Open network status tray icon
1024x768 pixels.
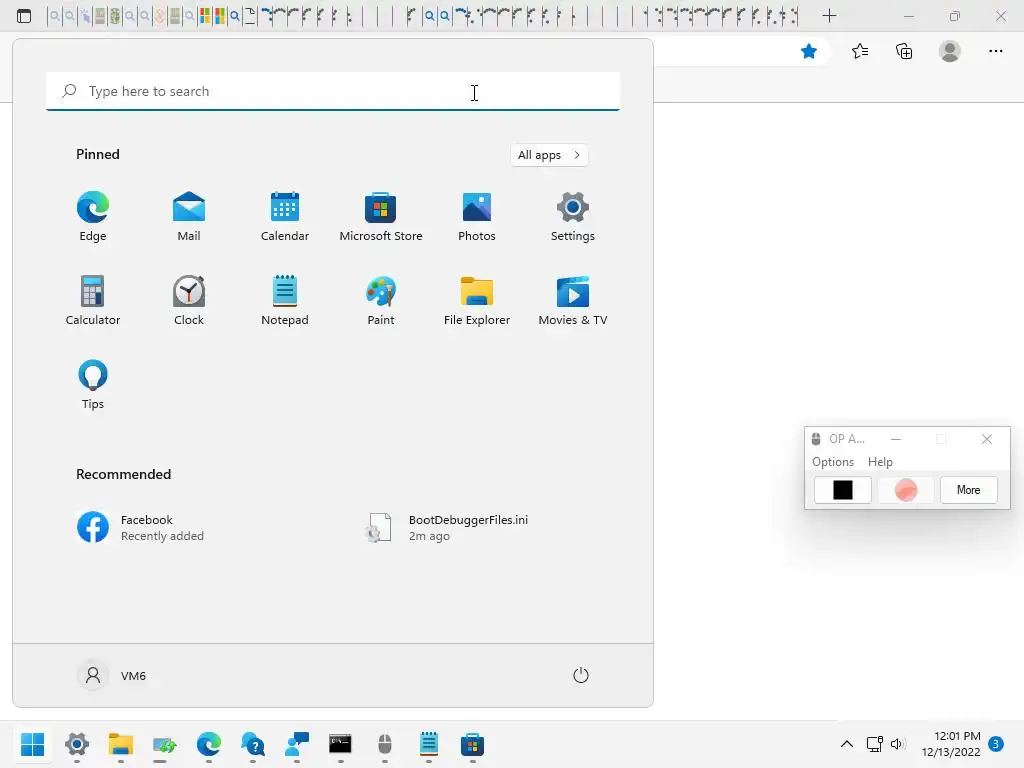(x=874, y=744)
